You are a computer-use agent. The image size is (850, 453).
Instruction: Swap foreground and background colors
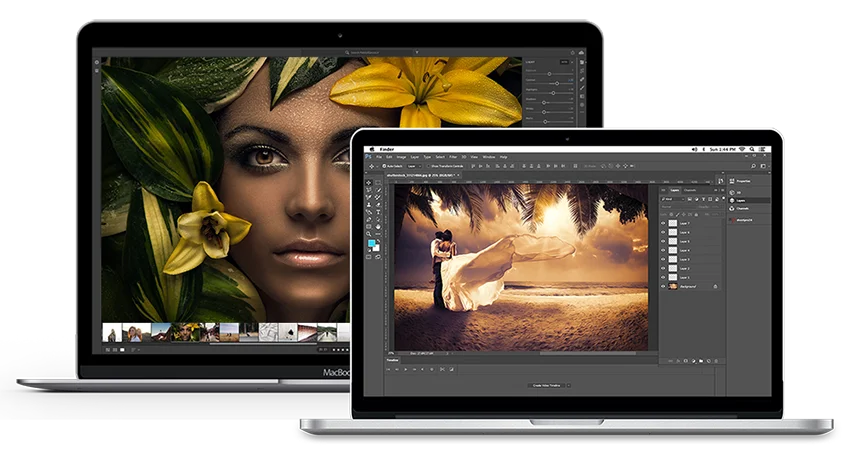click(378, 241)
